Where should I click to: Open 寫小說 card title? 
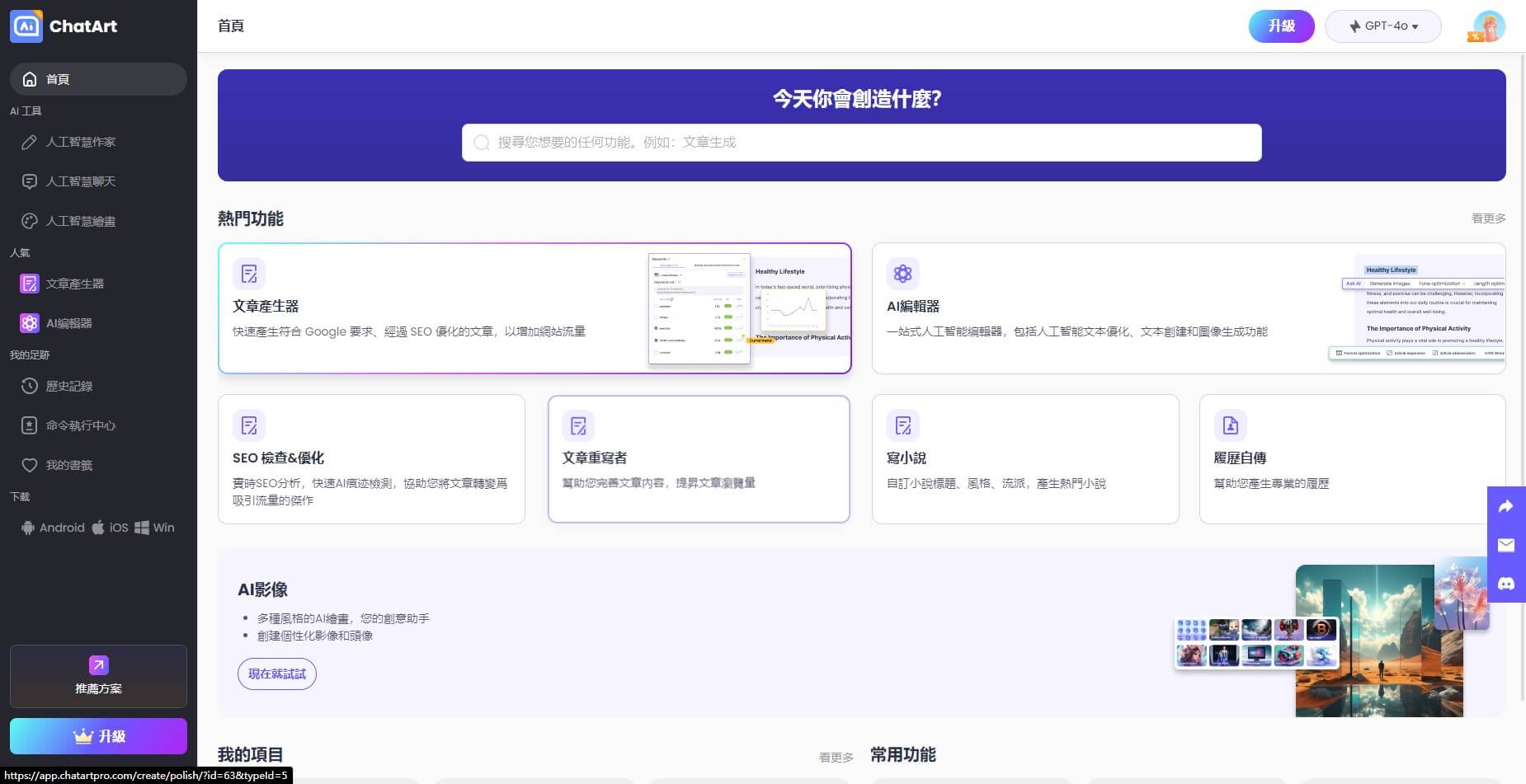(x=906, y=458)
